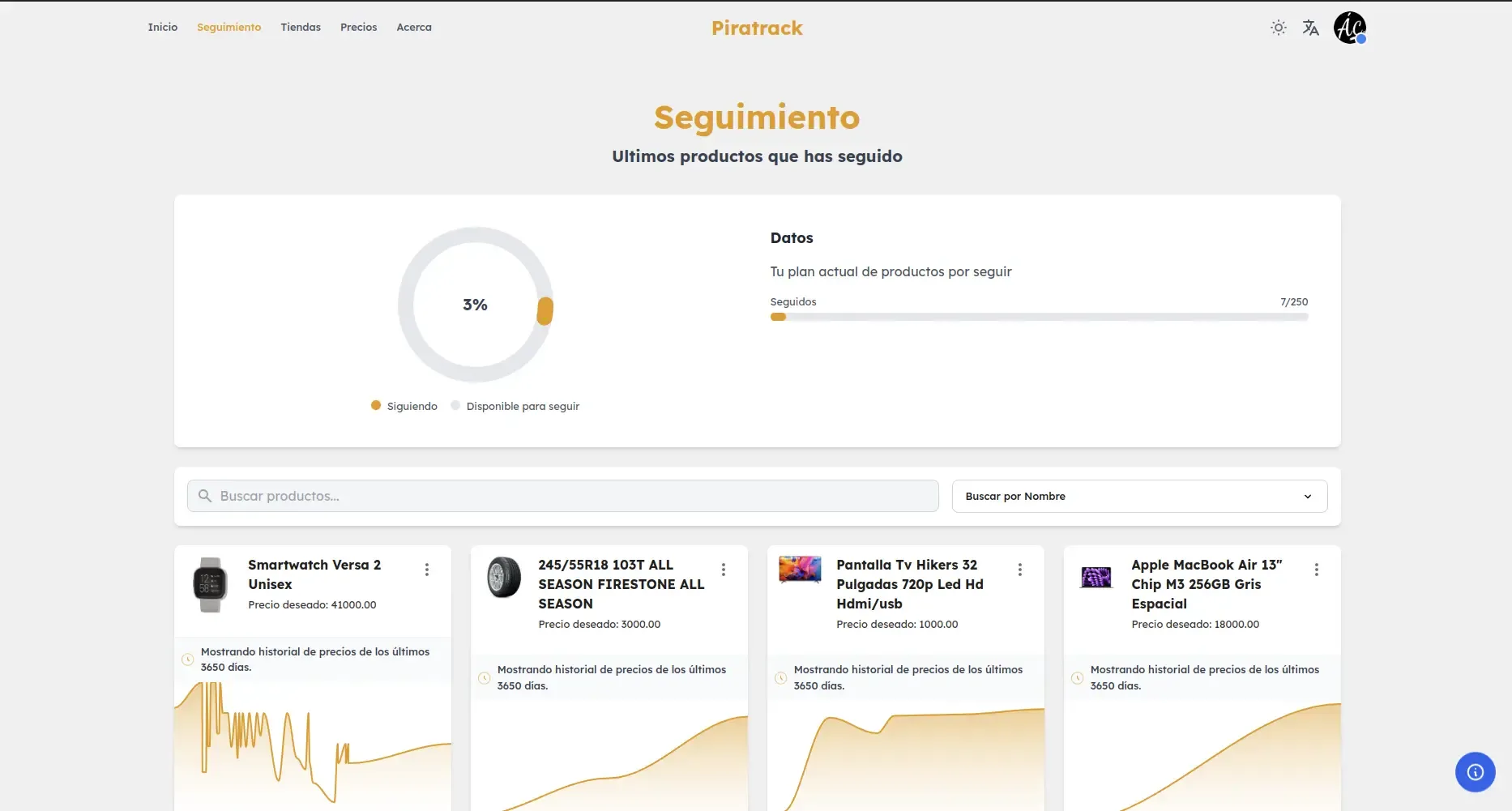Toggle the Siguiendo chart legend
Viewport: 1512px width, 811px height.
click(x=404, y=406)
